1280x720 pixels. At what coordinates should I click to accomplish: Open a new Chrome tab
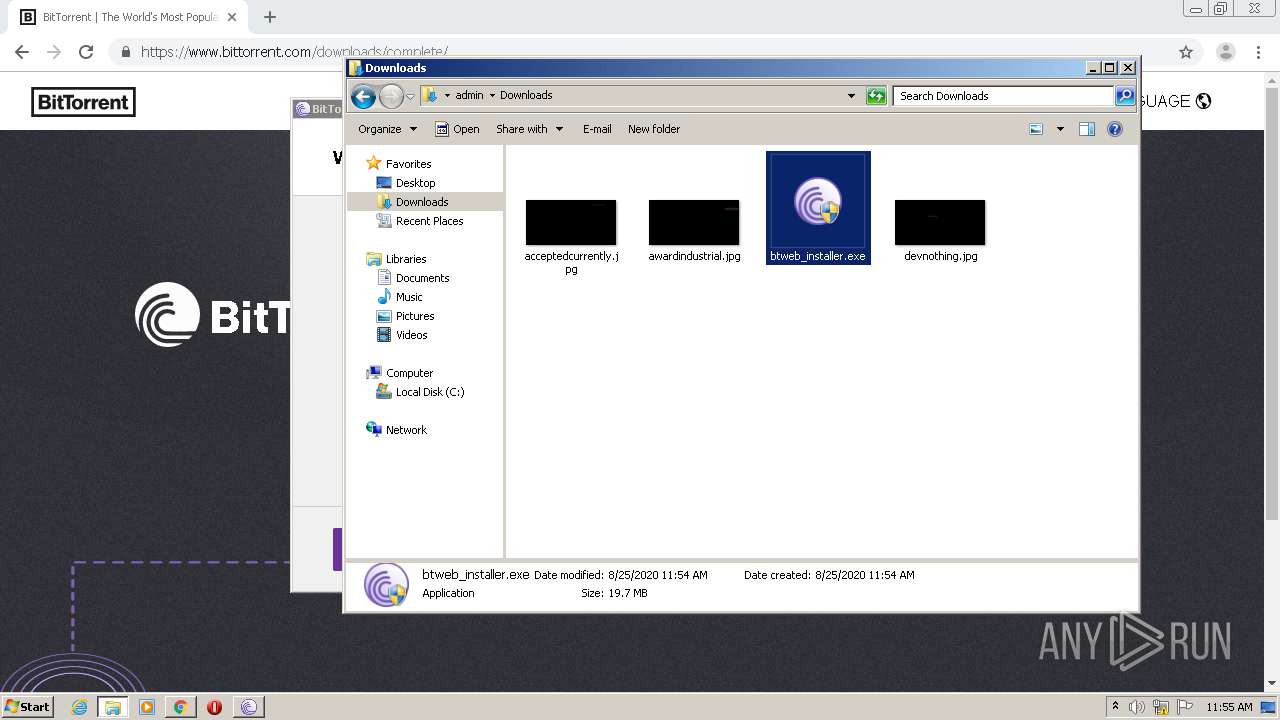(269, 17)
